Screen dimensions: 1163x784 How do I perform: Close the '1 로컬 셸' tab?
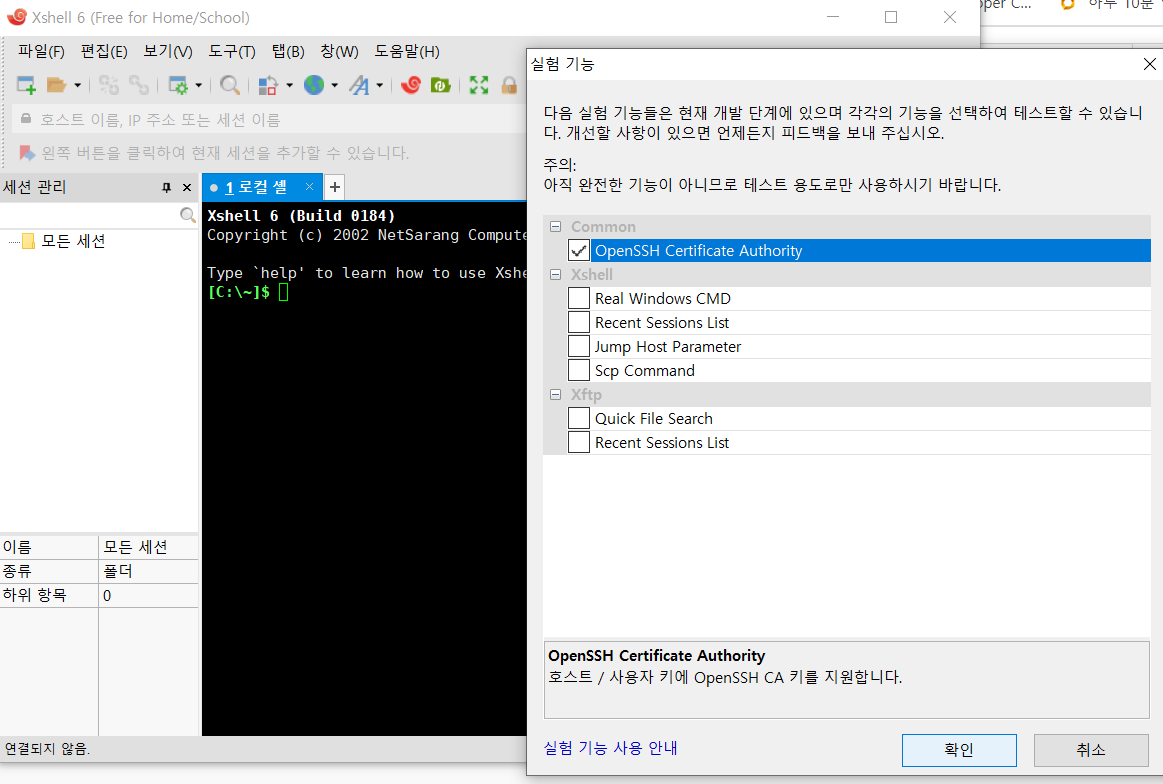(x=309, y=187)
